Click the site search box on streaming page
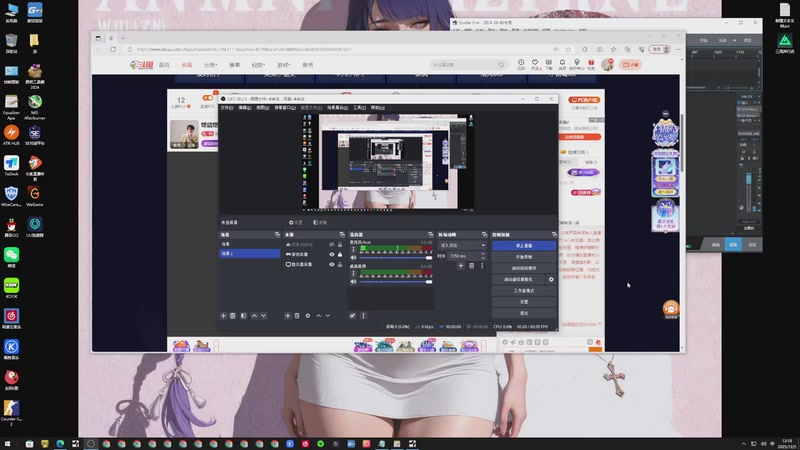Image resolution: width=800 pixels, height=450 pixels. pyautogui.click(x=468, y=65)
